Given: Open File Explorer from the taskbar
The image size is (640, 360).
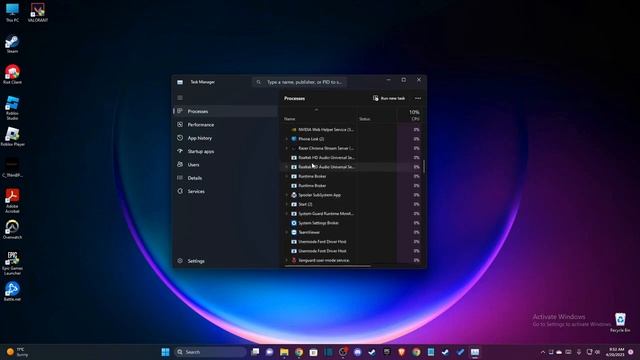Looking at the screenshot, I should coord(284,352).
